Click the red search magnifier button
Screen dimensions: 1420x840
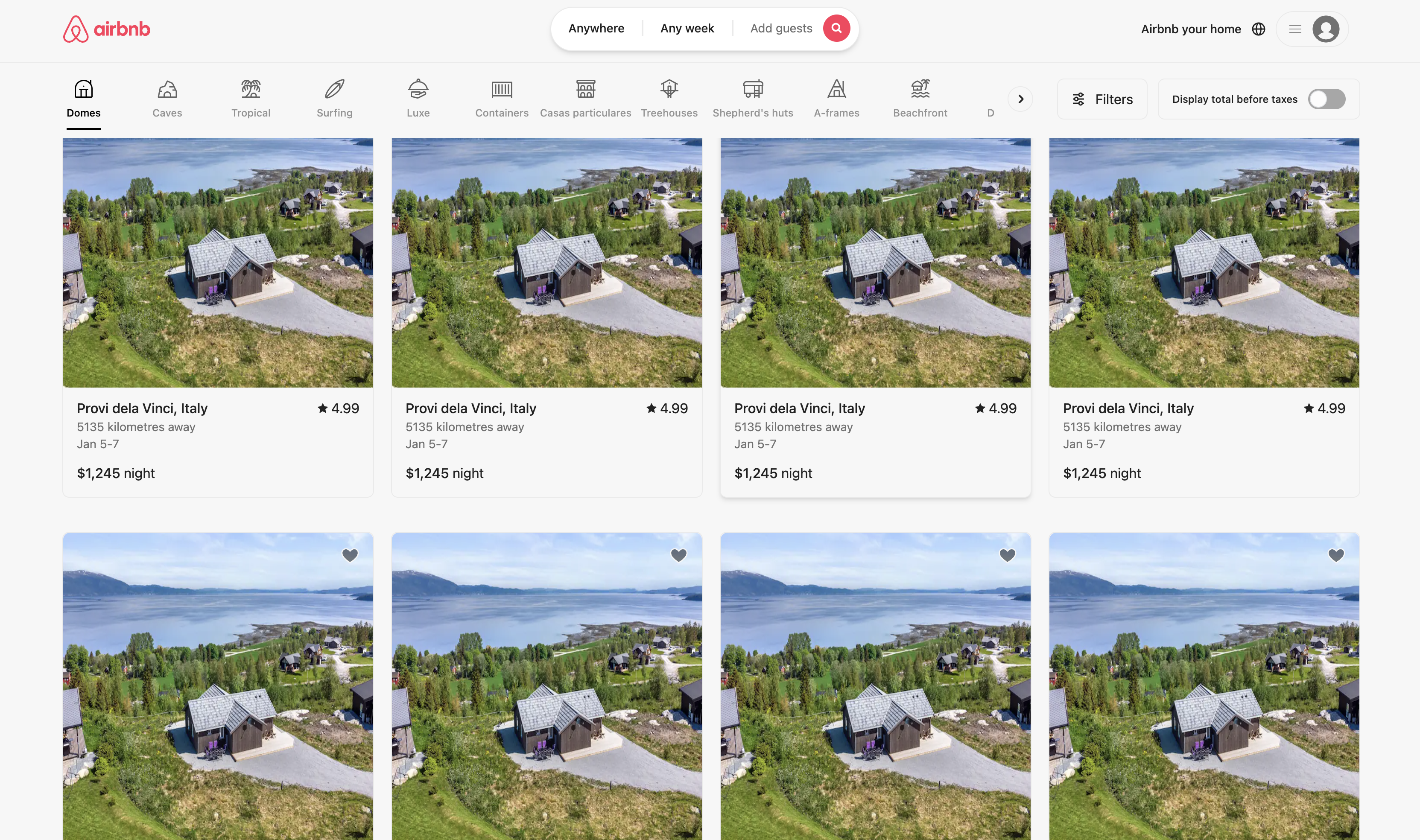836,28
